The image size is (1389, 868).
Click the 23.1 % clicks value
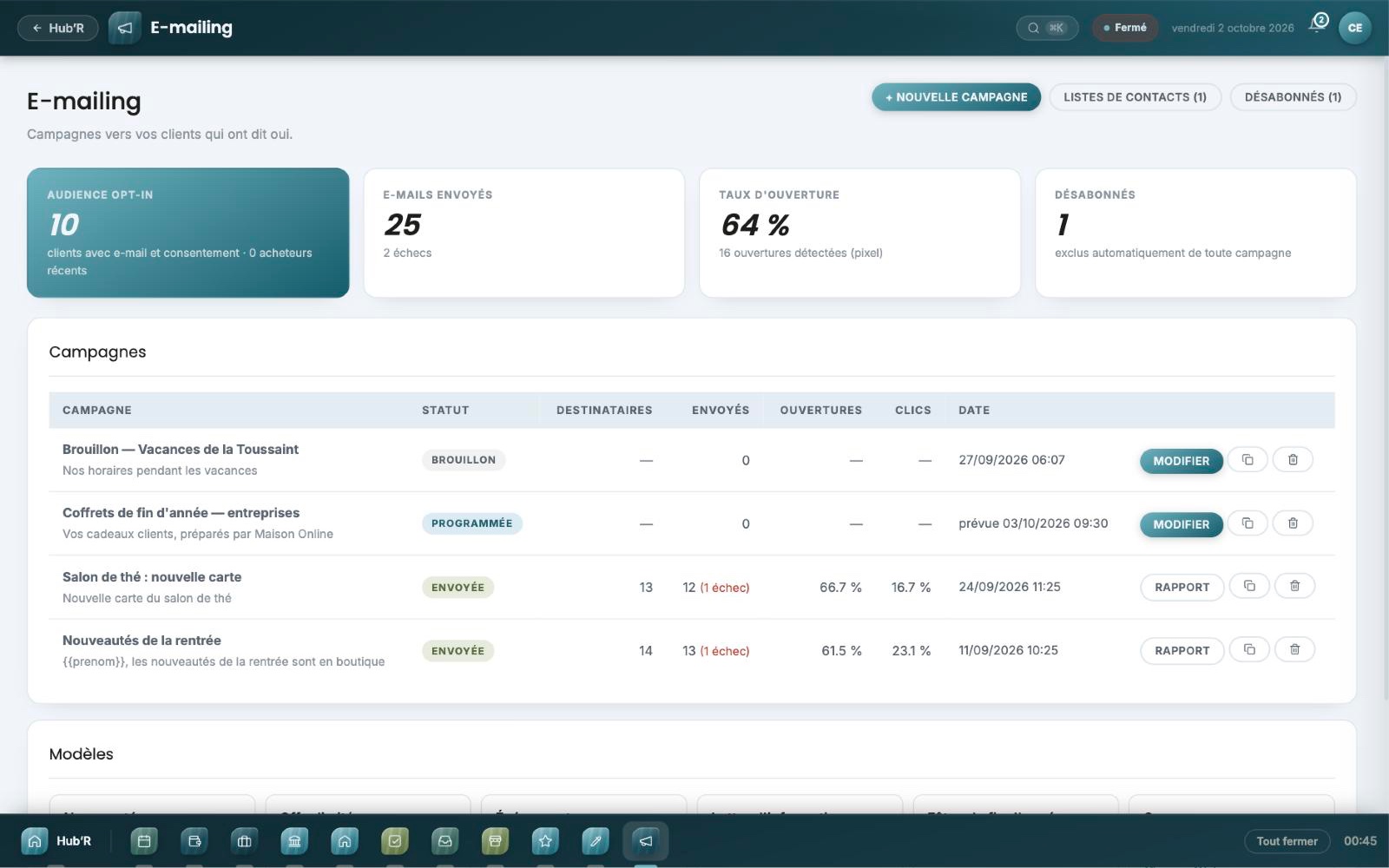912,651
